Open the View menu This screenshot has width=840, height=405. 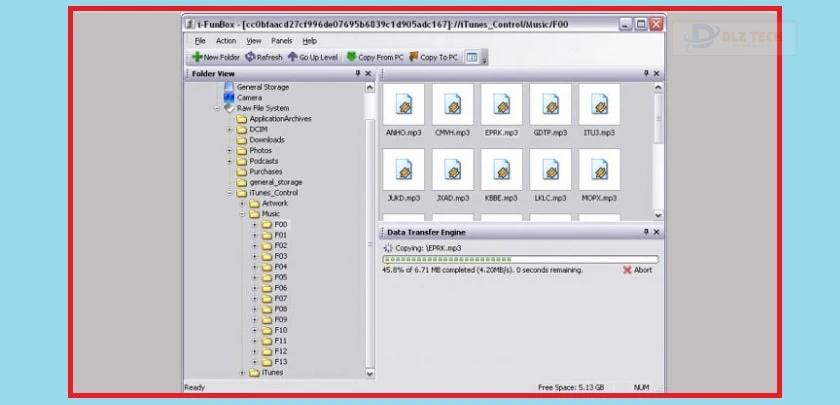pyautogui.click(x=254, y=41)
